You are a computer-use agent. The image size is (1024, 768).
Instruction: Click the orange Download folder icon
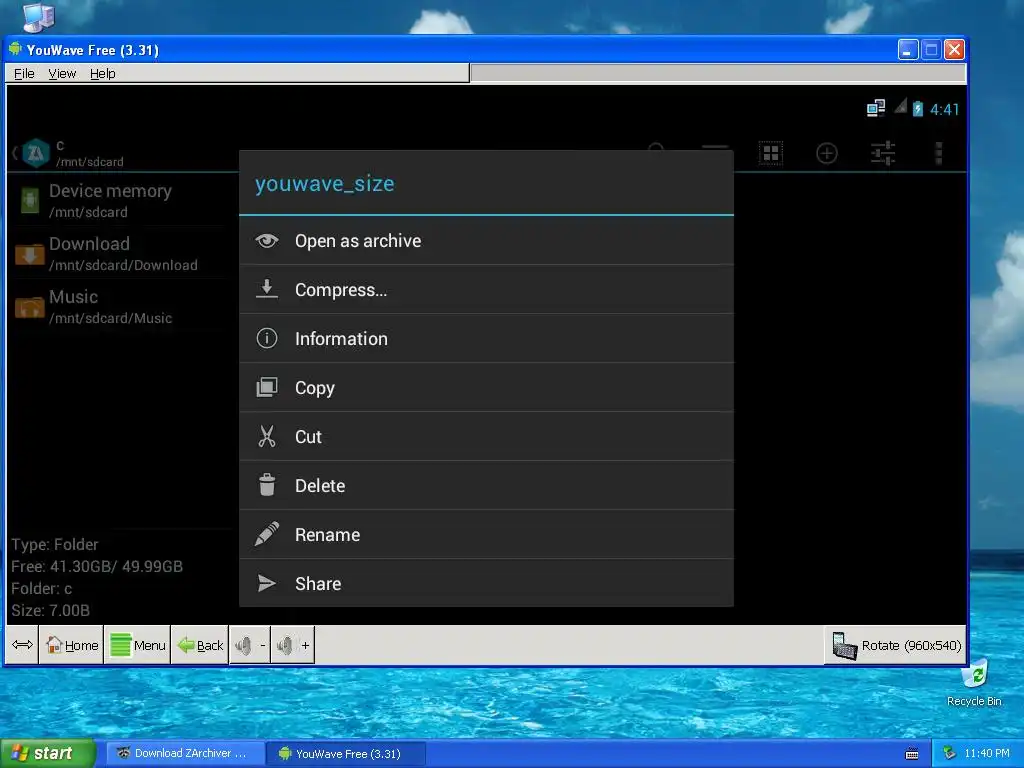pos(29,254)
